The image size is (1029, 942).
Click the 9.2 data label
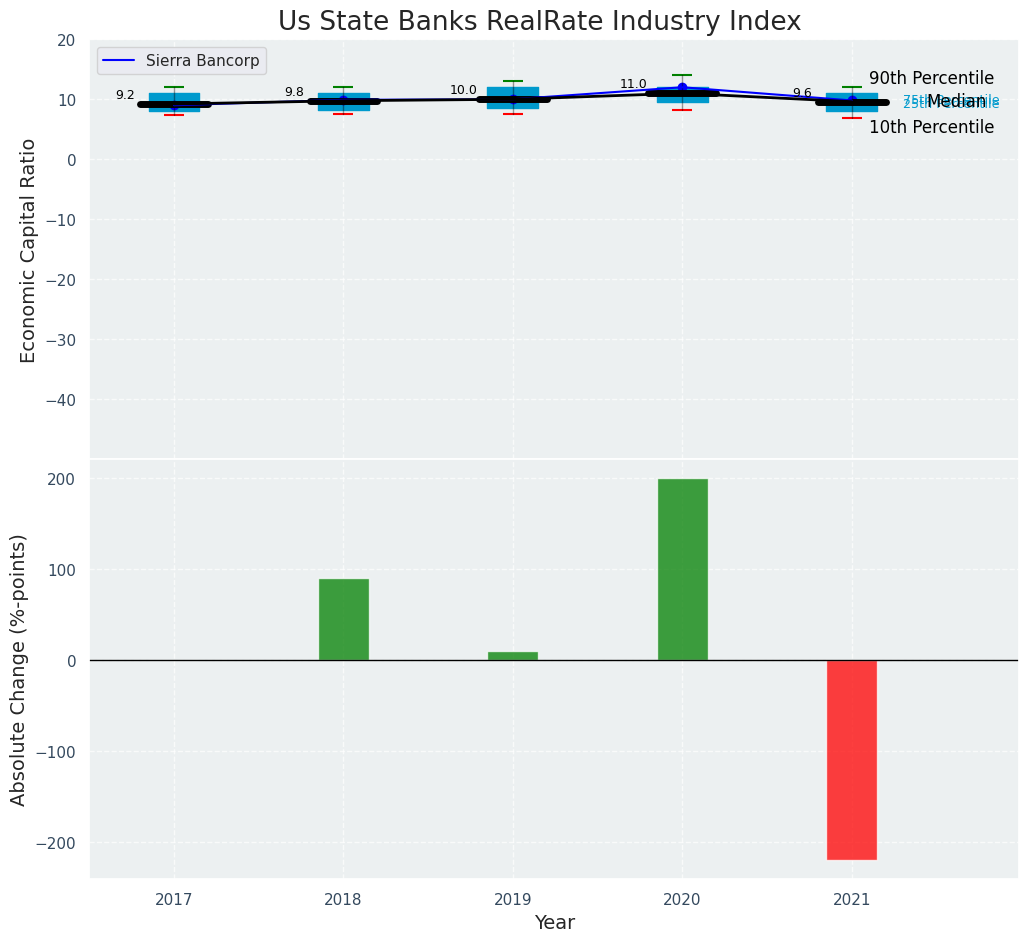pyautogui.click(x=125, y=95)
